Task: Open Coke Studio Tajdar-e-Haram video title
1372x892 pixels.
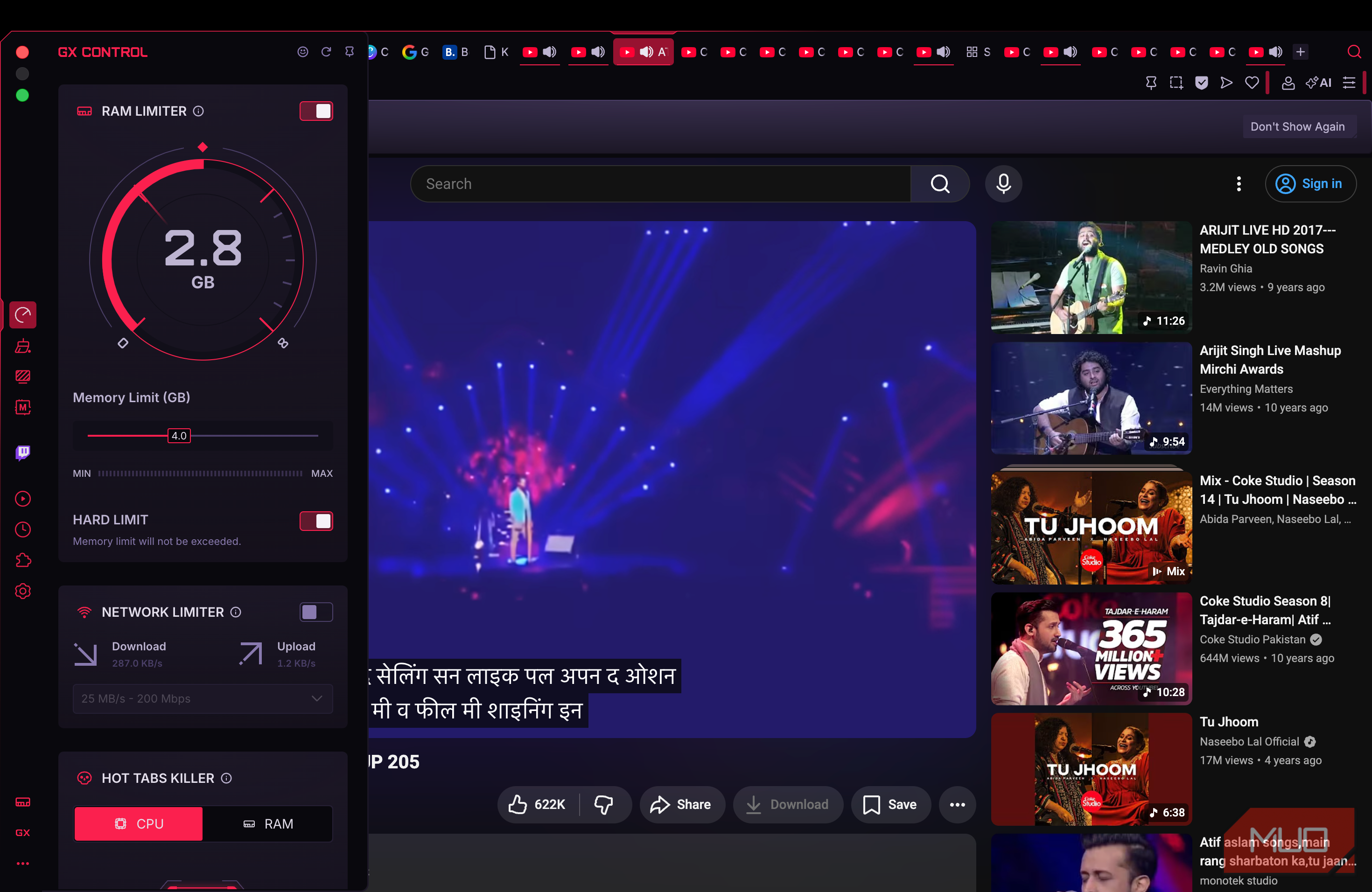Action: [x=1265, y=610]
